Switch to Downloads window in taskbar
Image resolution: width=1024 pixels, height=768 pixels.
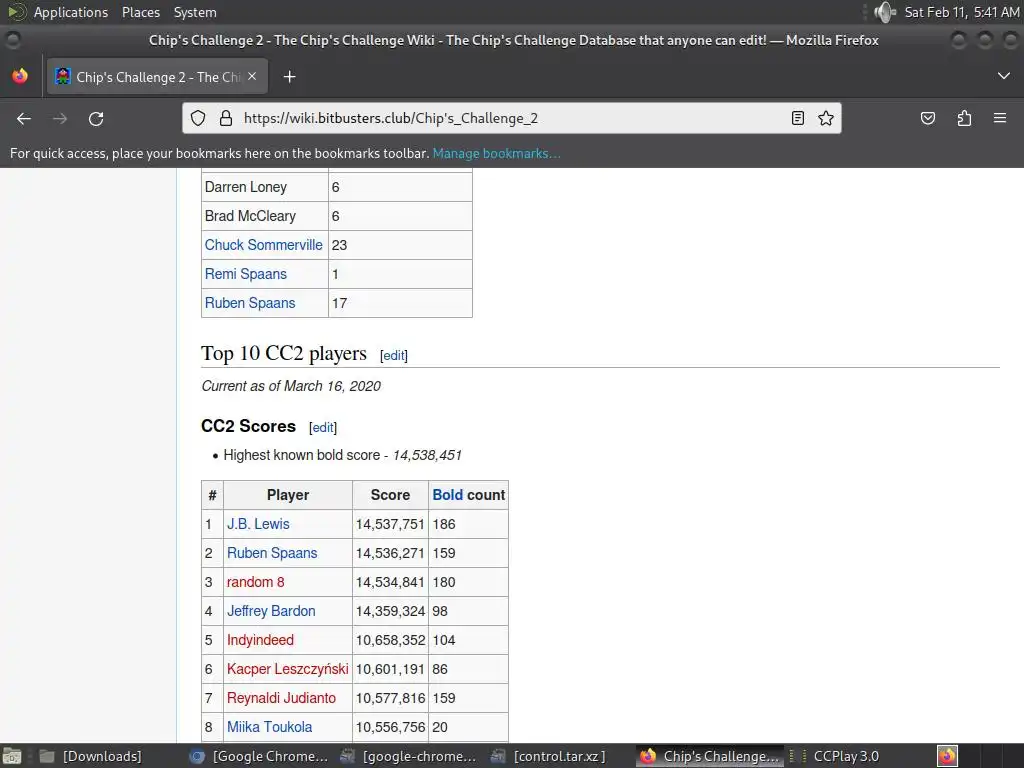91,756
